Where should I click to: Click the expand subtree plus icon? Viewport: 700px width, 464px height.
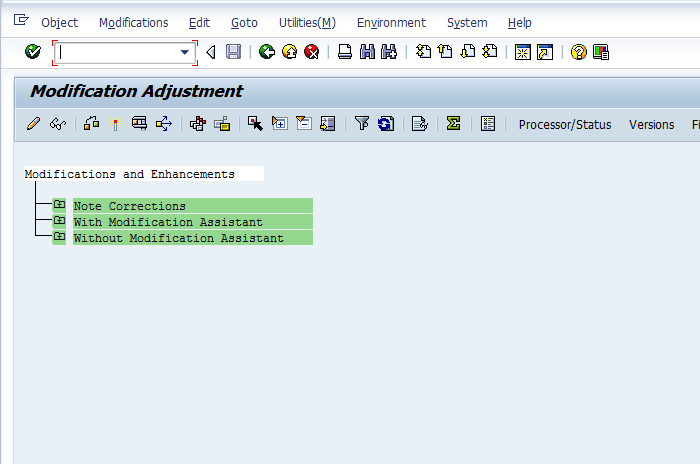pos(280,123)
